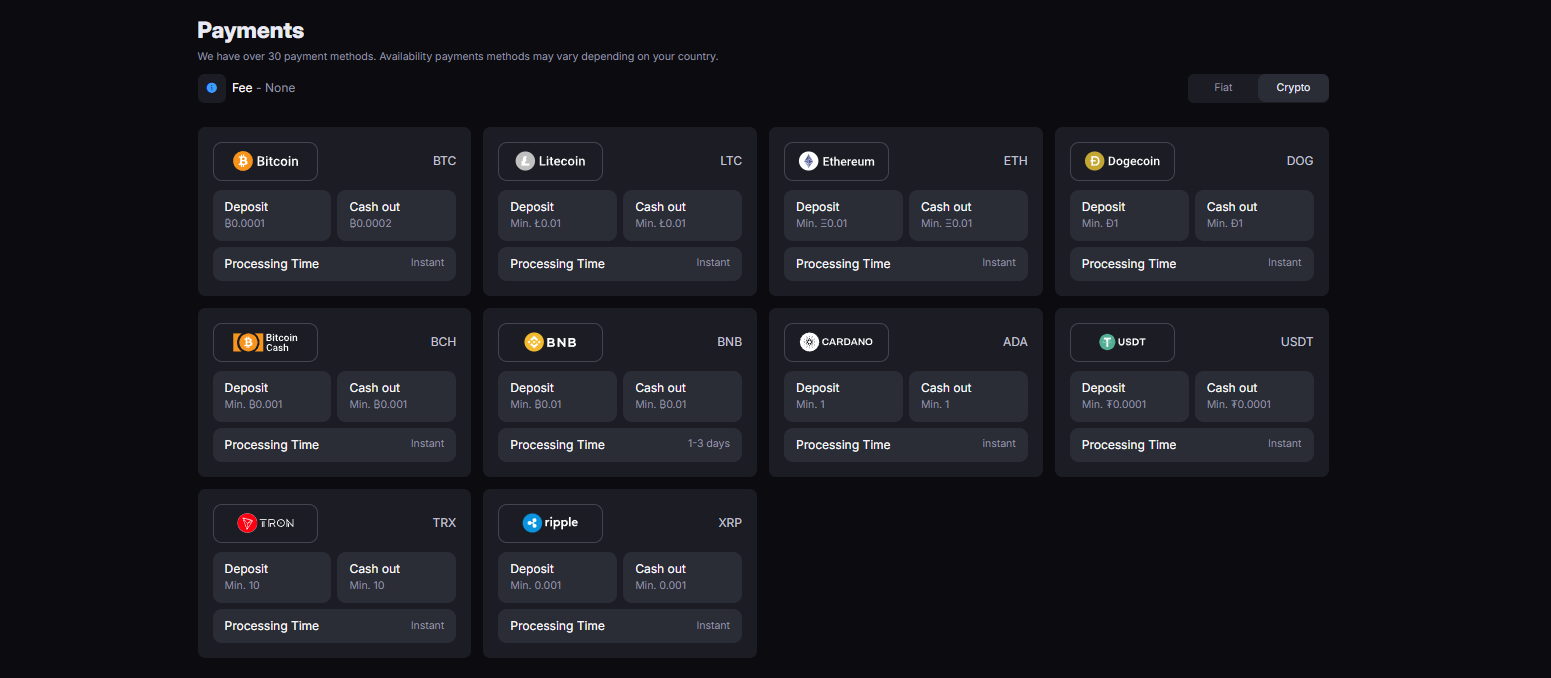Click the Tron Cash out box
The width and height of the screenshot is (1551, 678).
(396, 577)
